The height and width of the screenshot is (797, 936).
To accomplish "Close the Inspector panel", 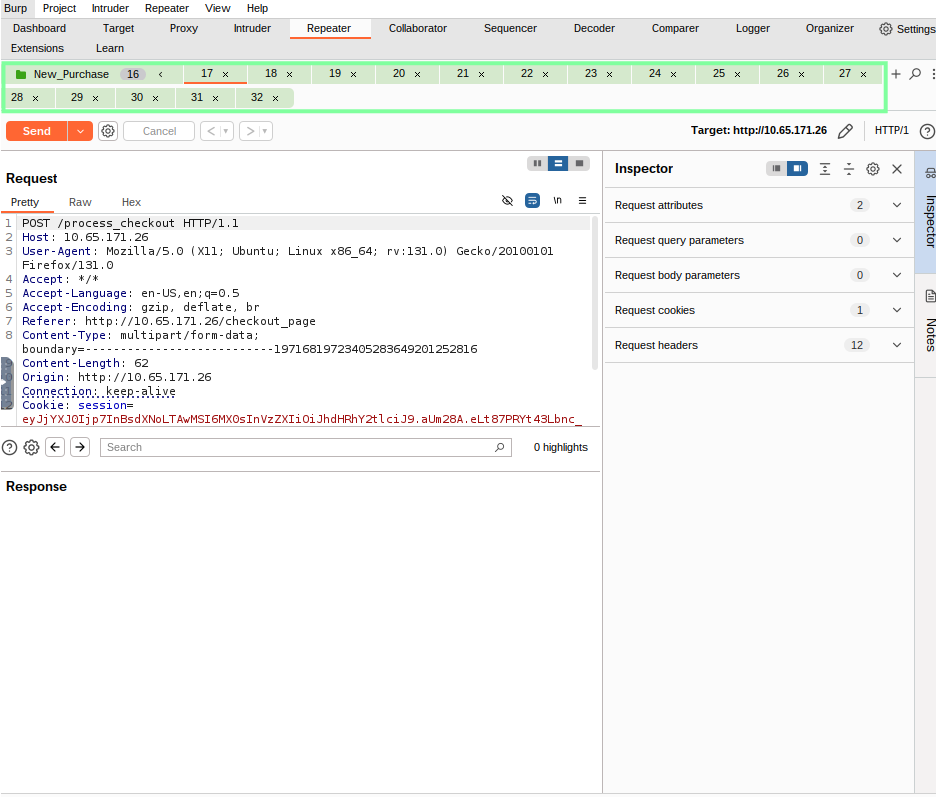I will [x=897, y=169].
